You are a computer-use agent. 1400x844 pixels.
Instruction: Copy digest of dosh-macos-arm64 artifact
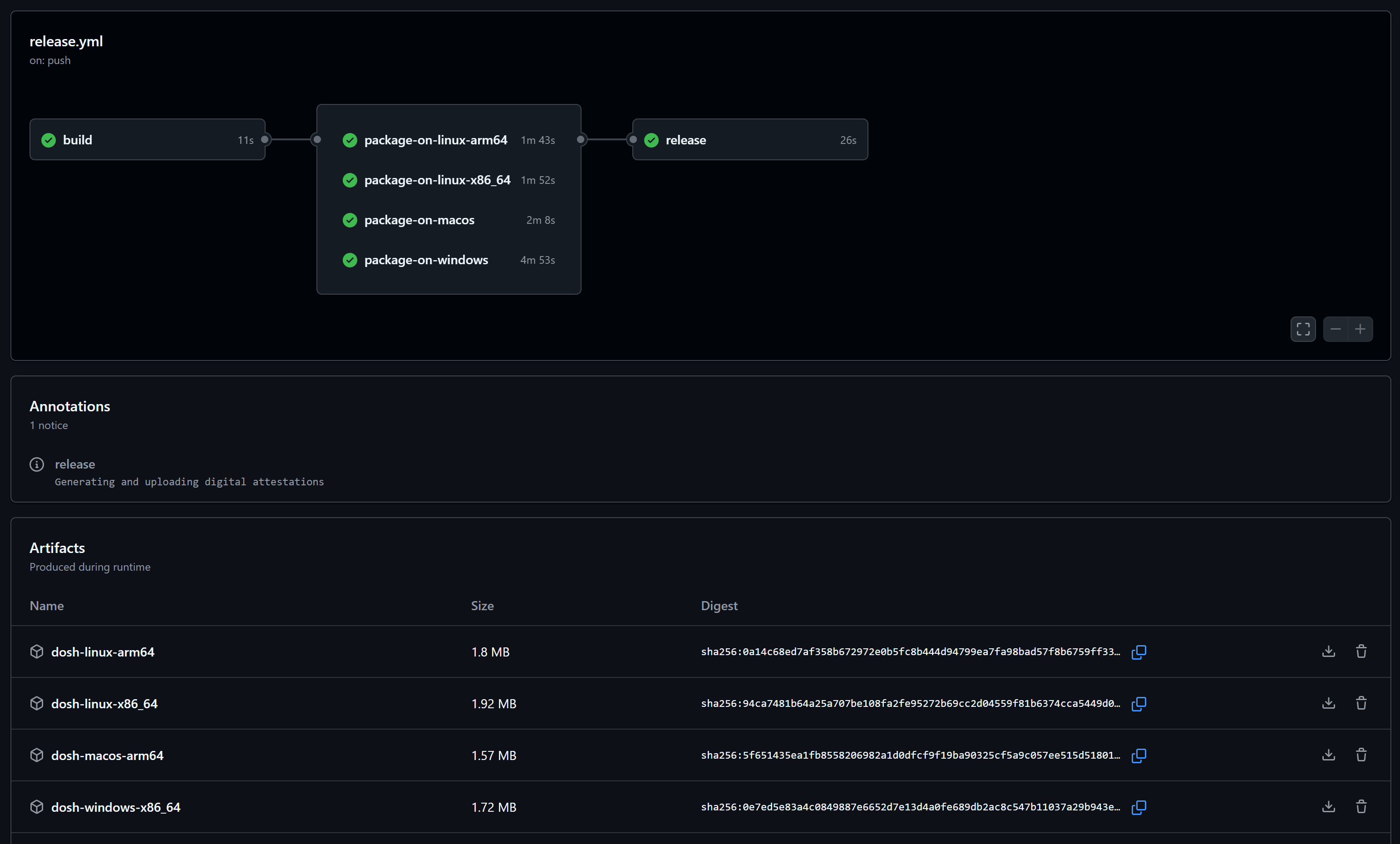tap(1139, 755)
